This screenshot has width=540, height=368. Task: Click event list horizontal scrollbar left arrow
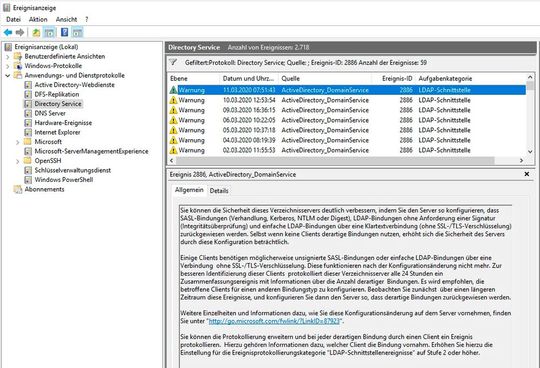(172, 160)
